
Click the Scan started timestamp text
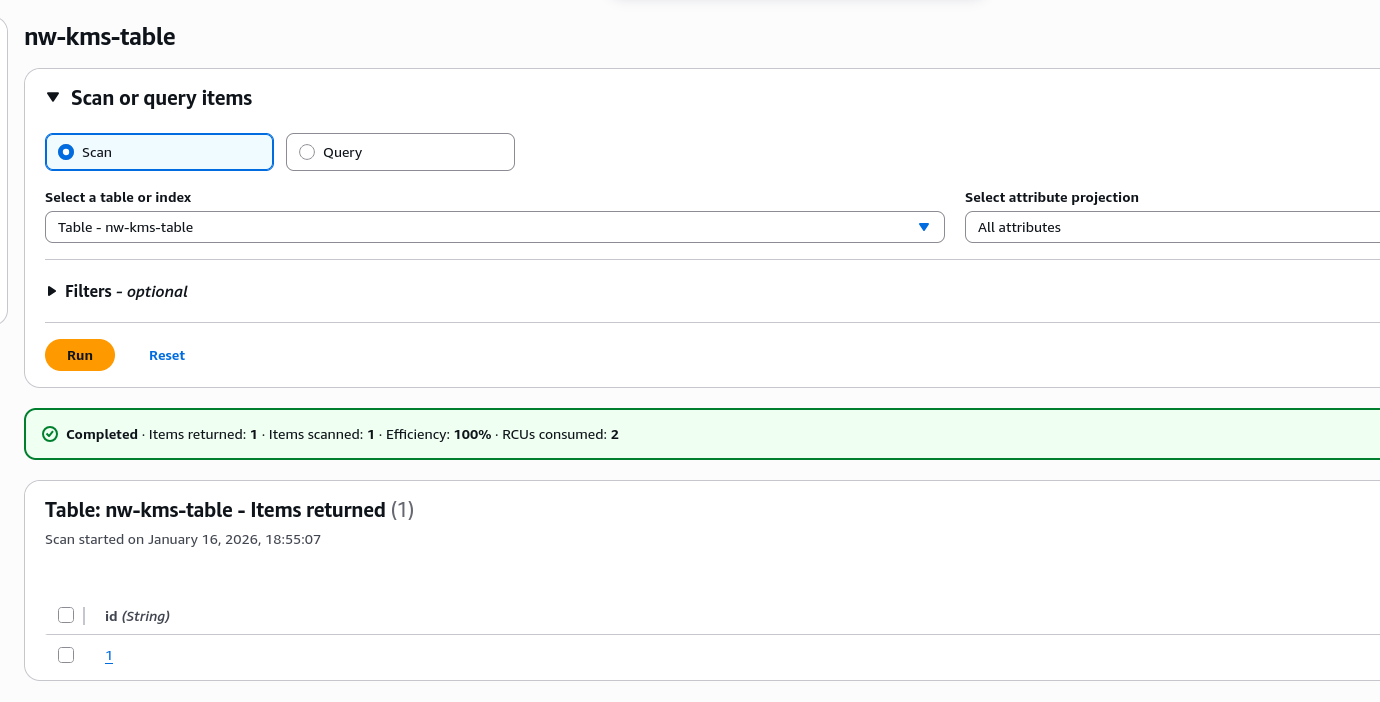pos(183,539)
